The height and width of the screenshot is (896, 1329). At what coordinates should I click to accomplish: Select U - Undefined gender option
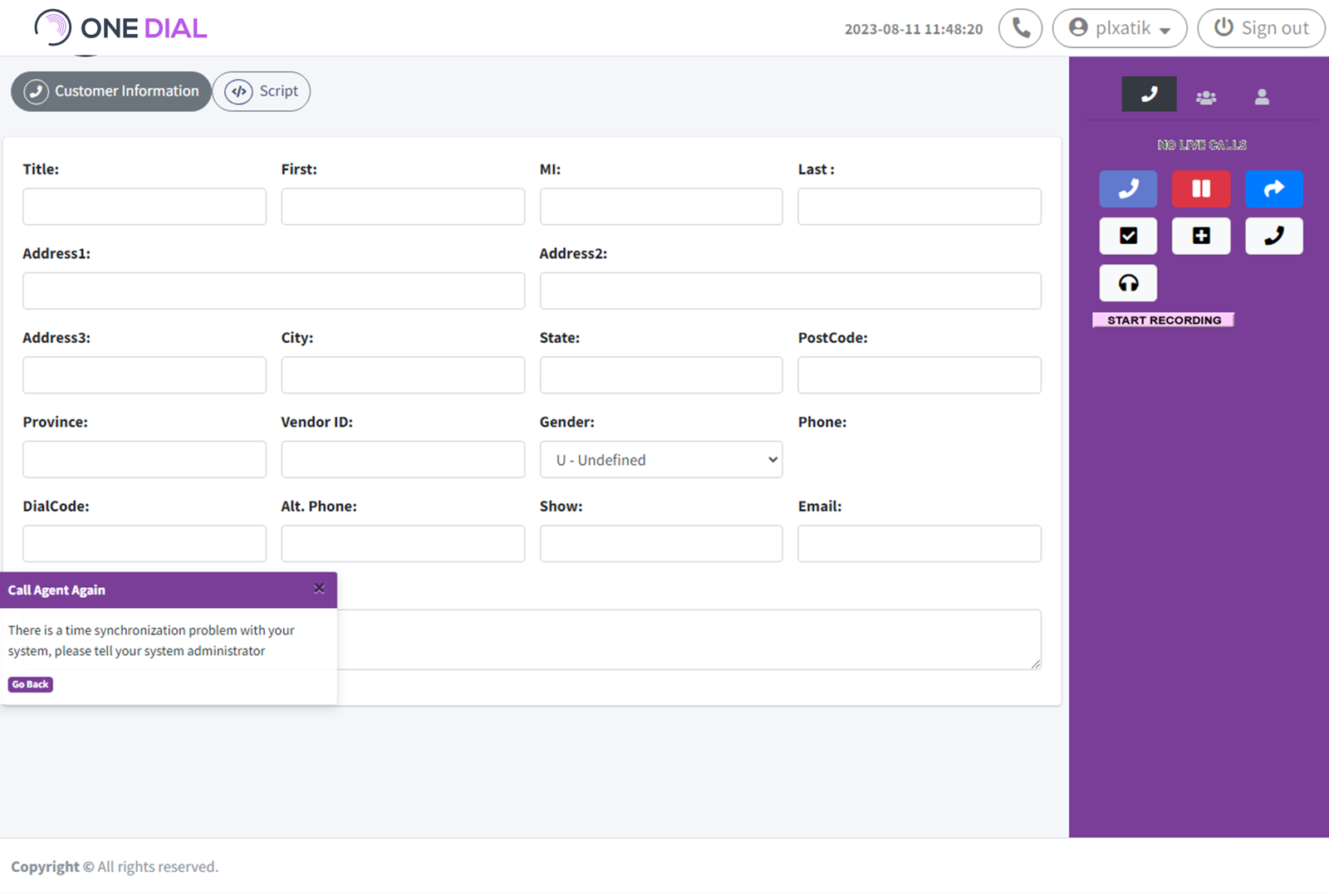coord(660,459)
